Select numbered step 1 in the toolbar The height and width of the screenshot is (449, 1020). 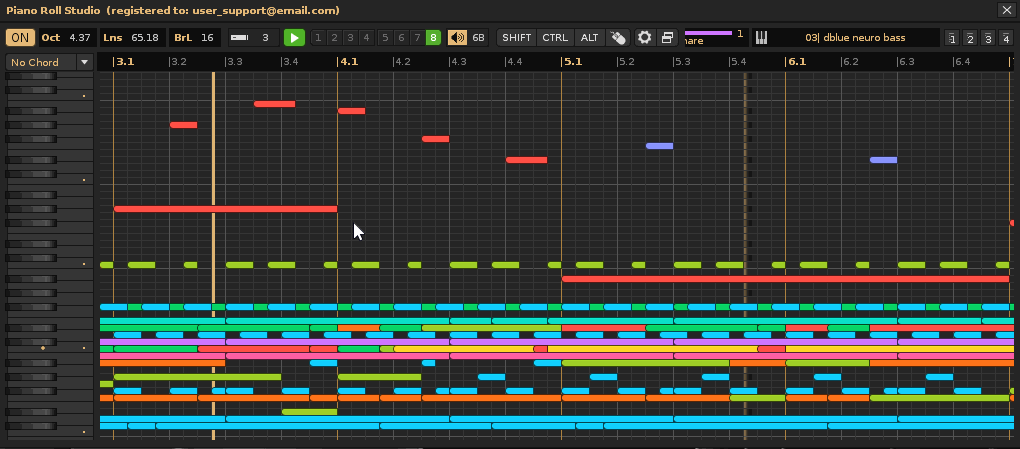(318, 38)
